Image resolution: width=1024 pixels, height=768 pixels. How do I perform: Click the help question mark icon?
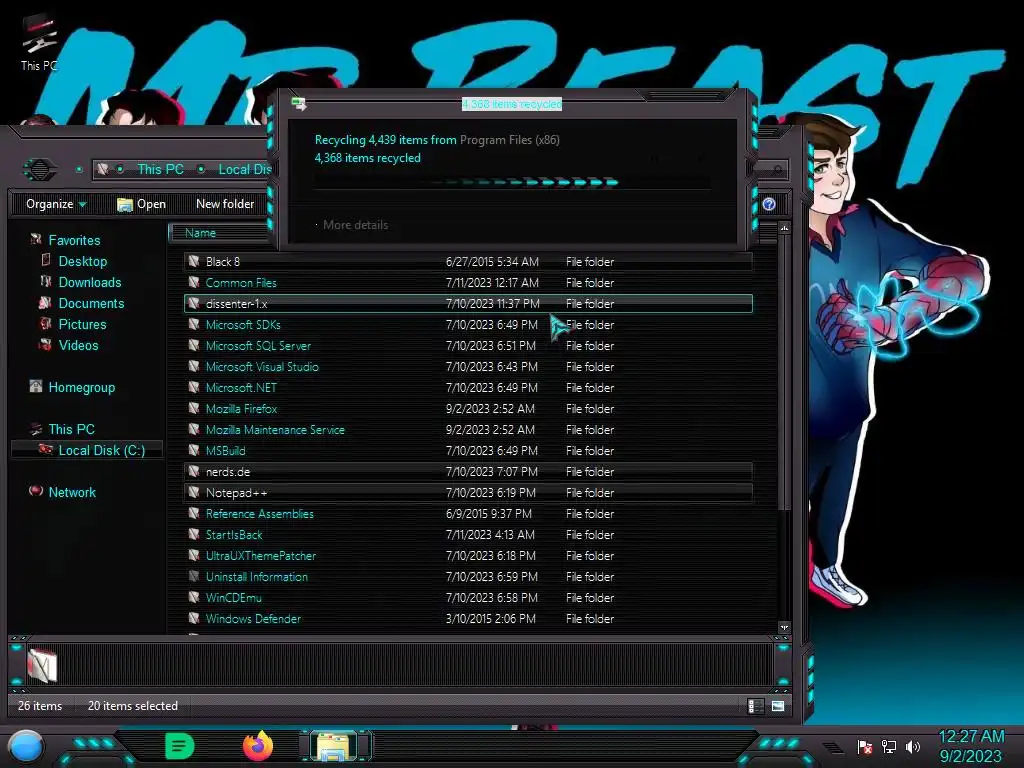tap(769, 204)
